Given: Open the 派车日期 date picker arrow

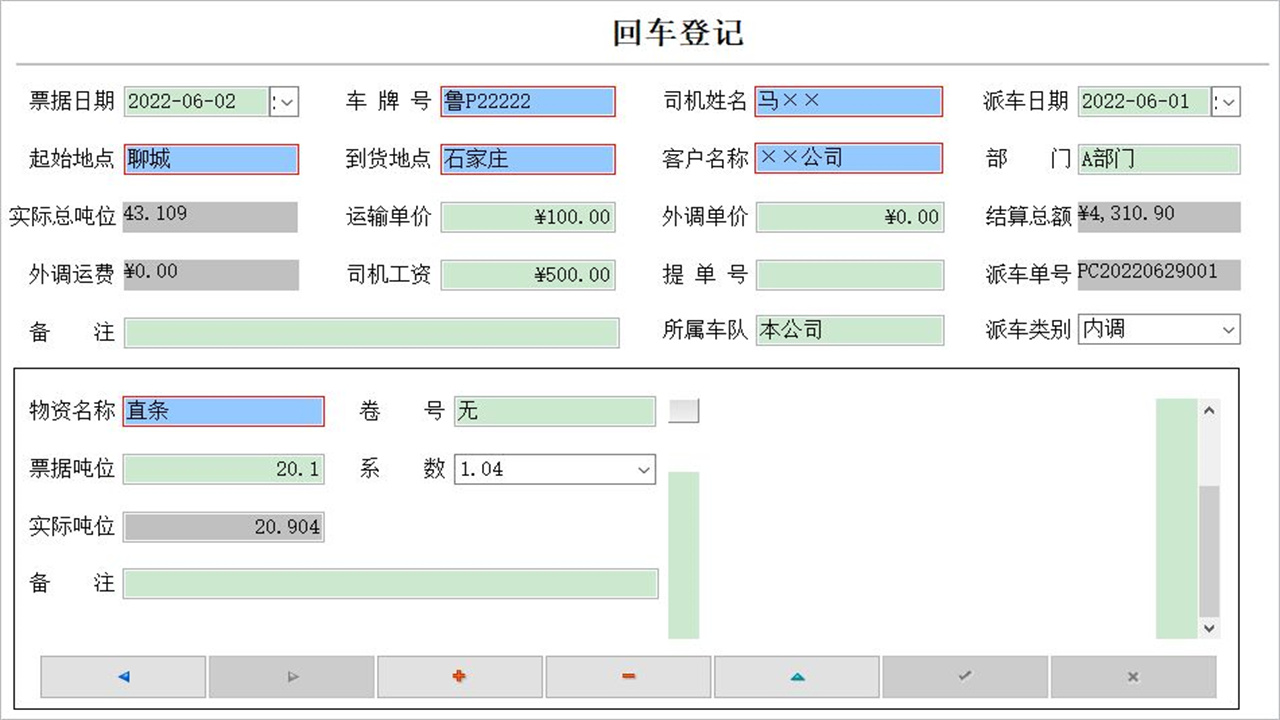Looking at the screenshot, I should 1227,101.
